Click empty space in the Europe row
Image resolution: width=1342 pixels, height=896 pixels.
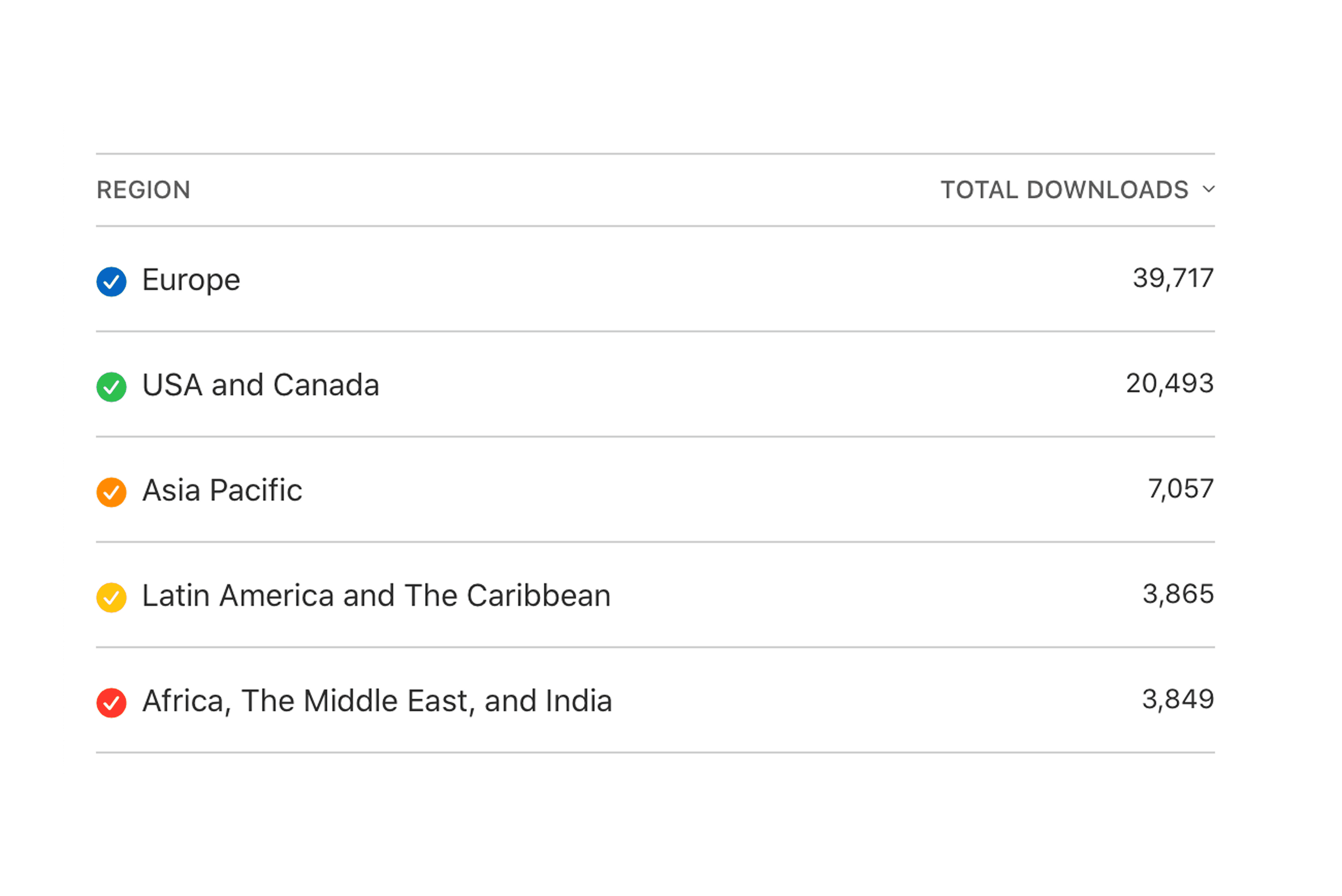coord(685,280)
